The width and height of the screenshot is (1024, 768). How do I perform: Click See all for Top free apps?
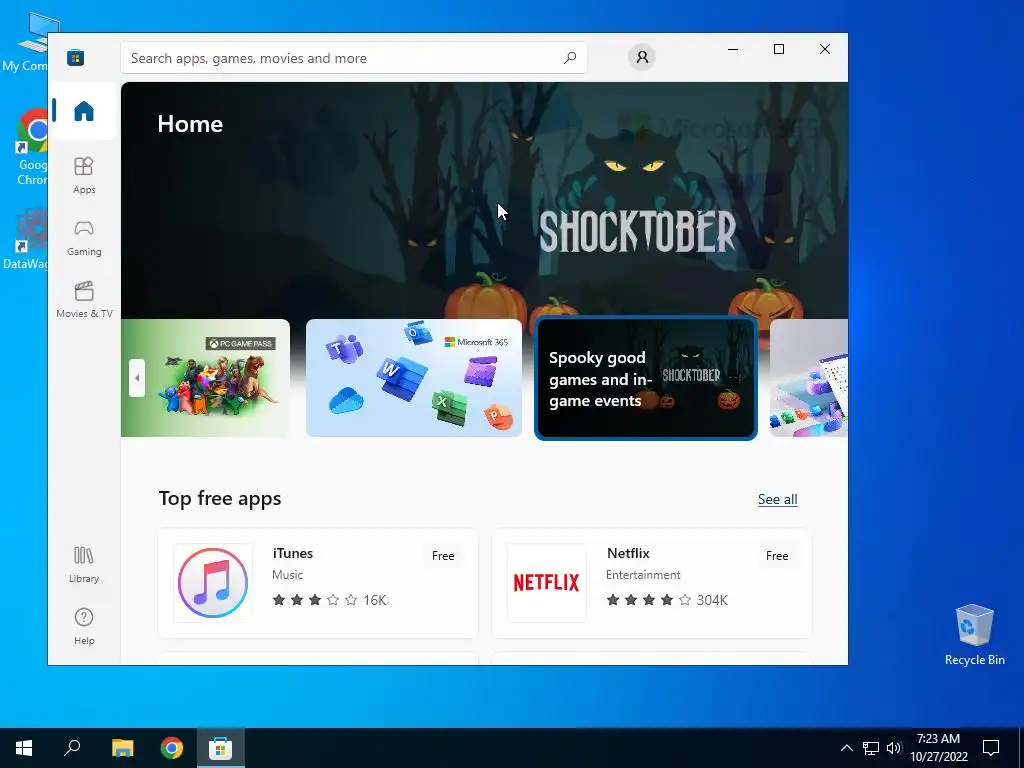click(x=777, y=499)
